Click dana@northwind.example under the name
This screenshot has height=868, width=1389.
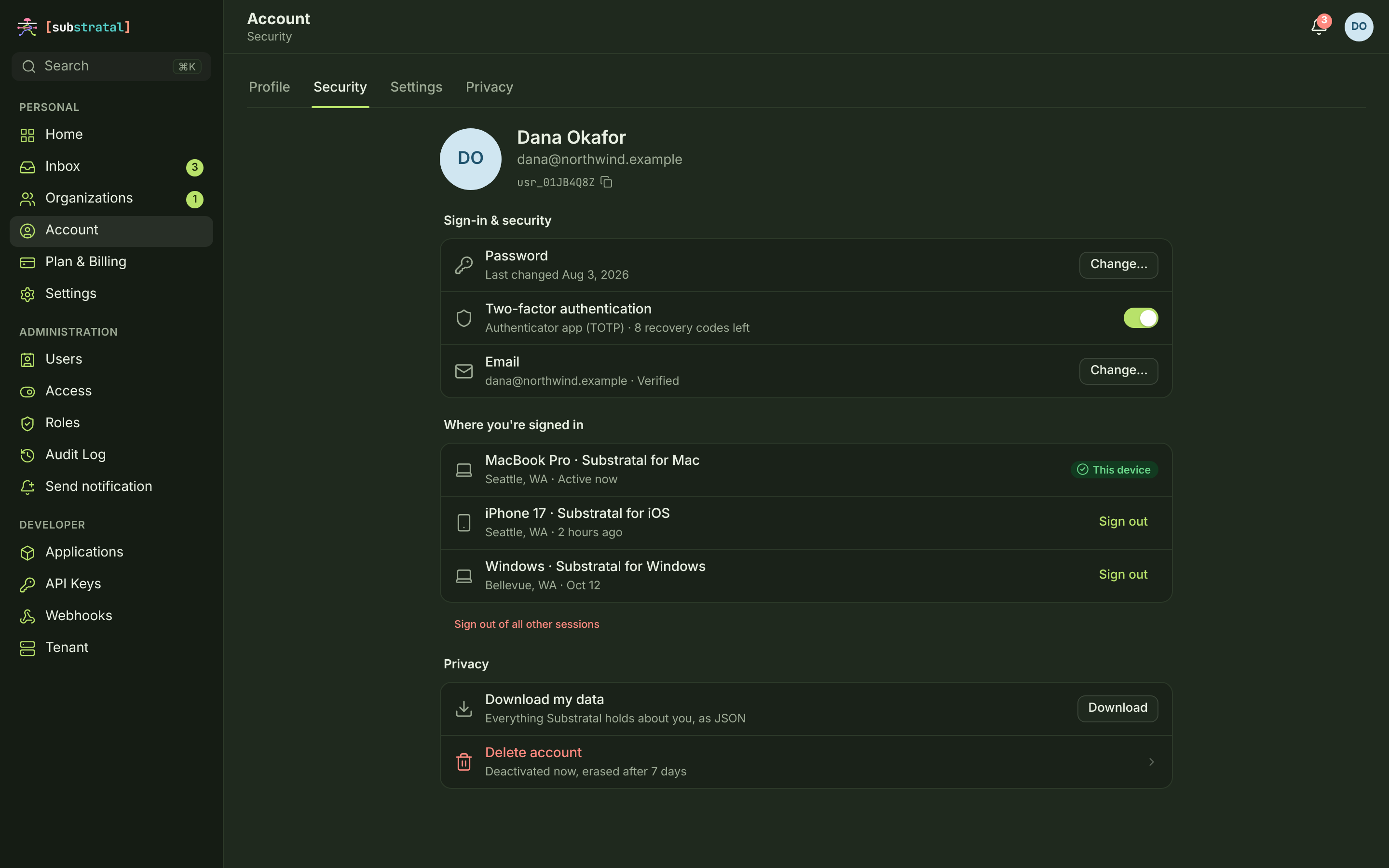[599, 160]
